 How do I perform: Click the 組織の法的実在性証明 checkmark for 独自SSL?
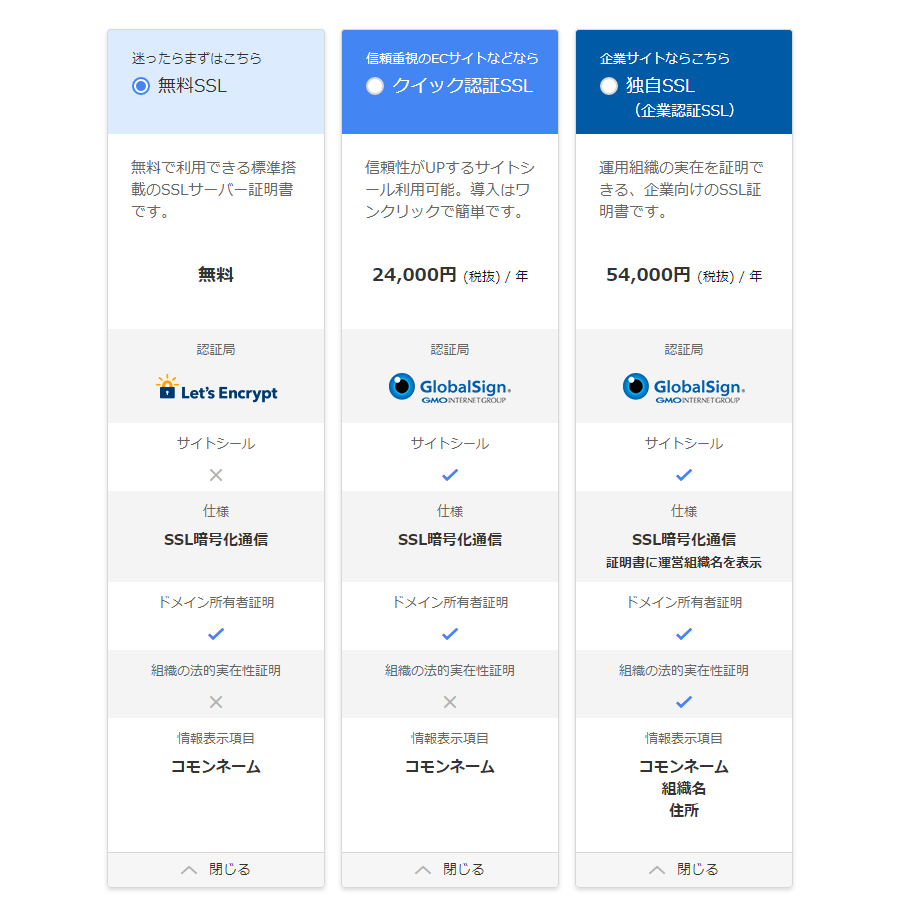point(684,703)
